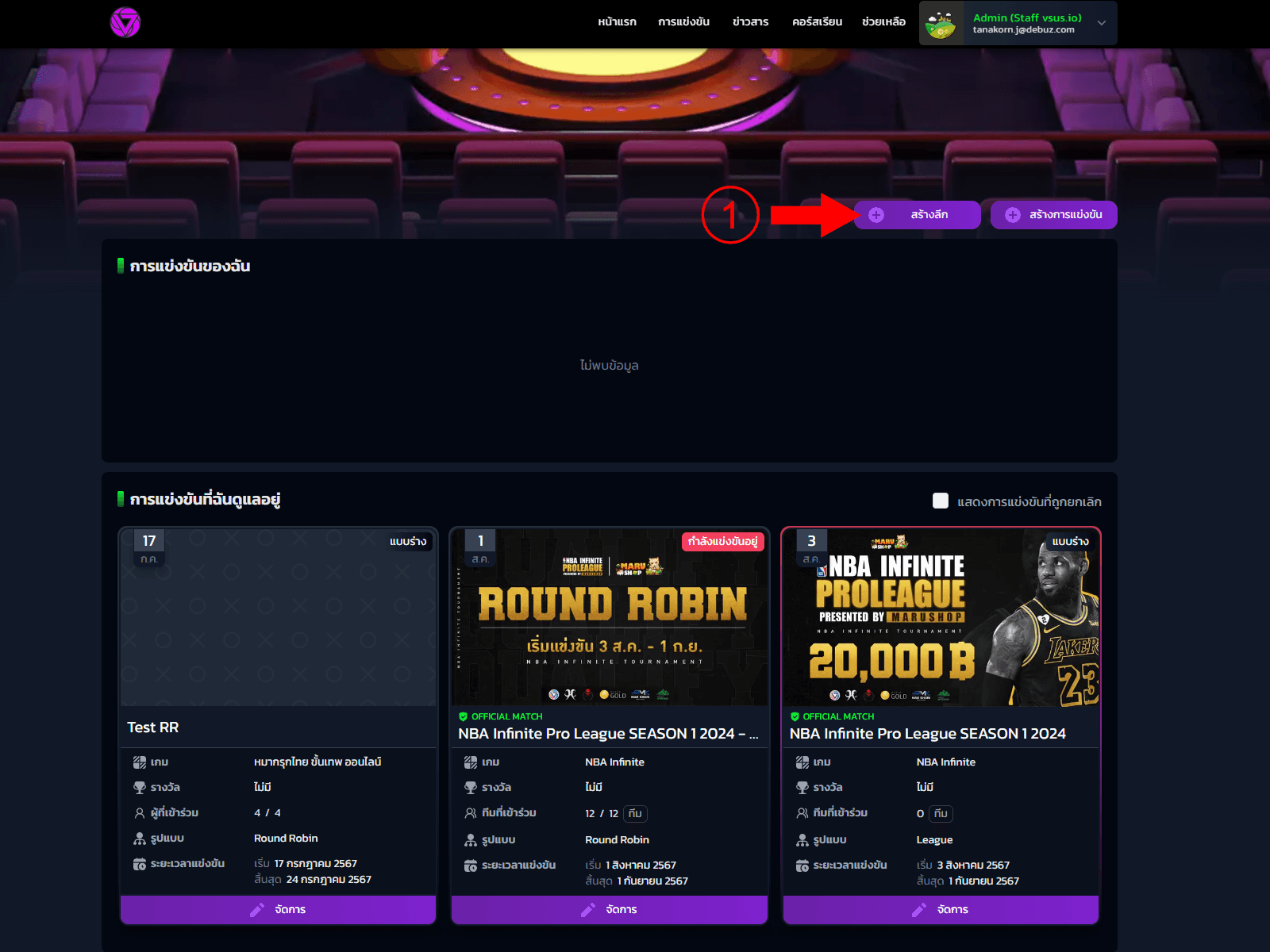1270x952 pixels.
Task: Click ทีม tag next to 0
Action: (x=941, y=814)
